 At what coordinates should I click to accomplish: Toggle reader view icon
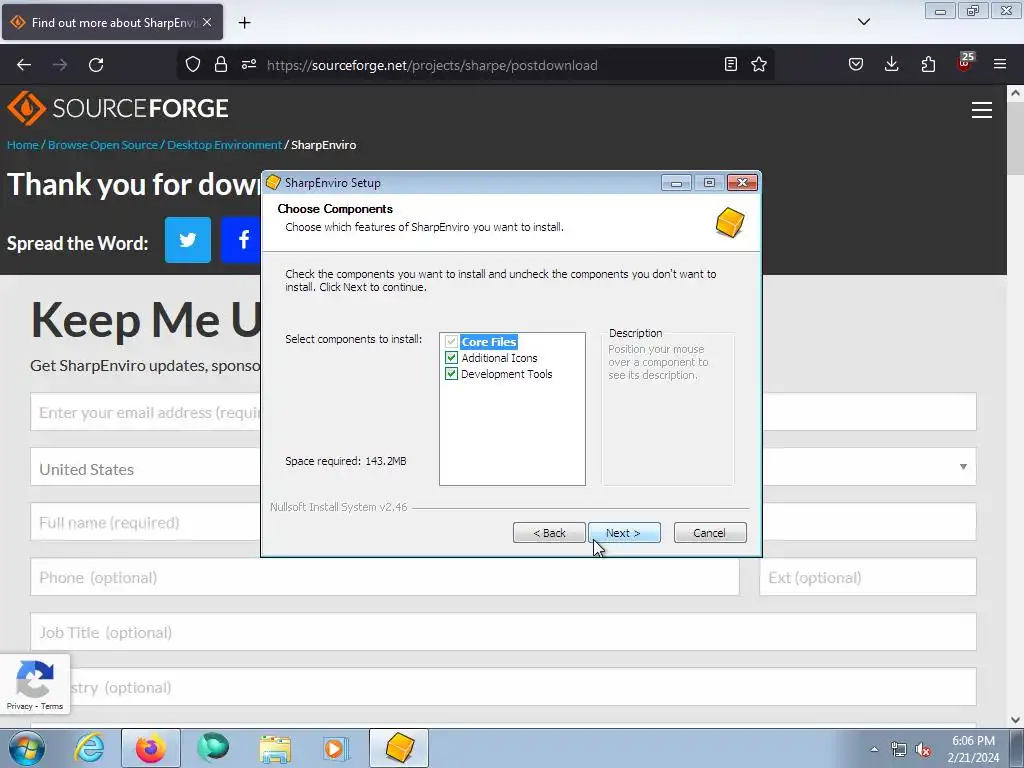731,64
